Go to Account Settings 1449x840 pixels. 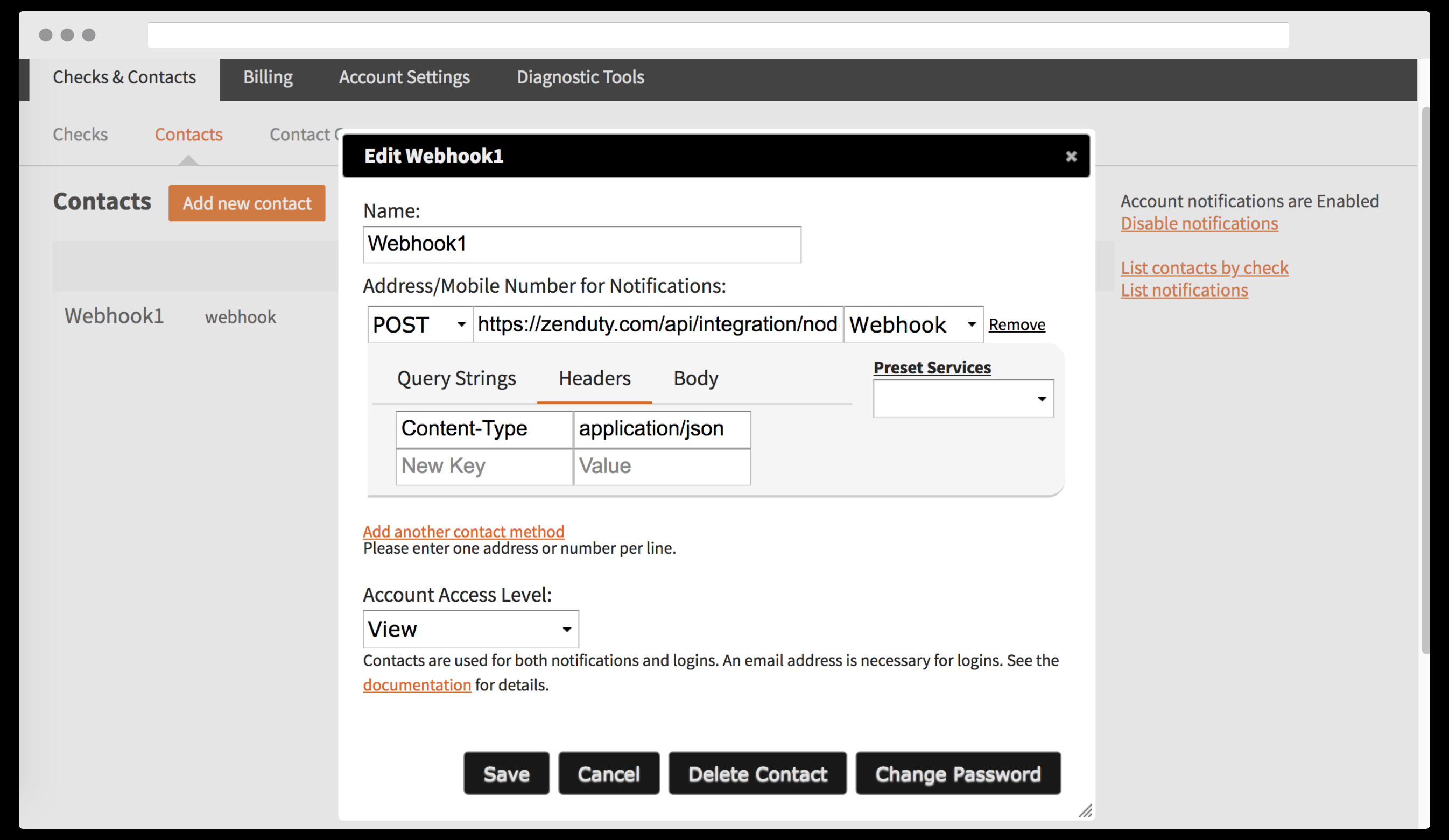point(404,77)
